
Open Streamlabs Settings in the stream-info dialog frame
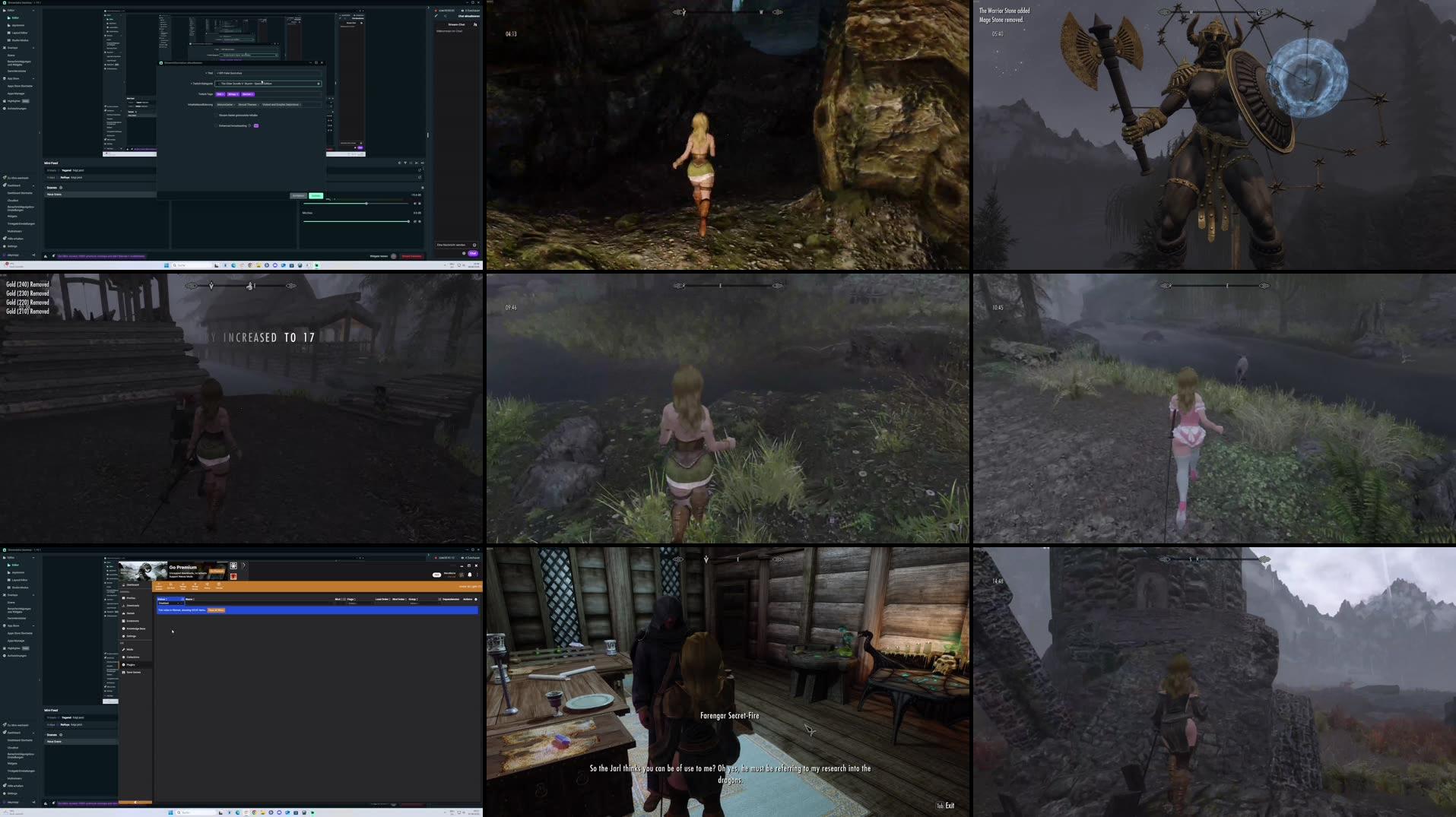click(12, 246)
